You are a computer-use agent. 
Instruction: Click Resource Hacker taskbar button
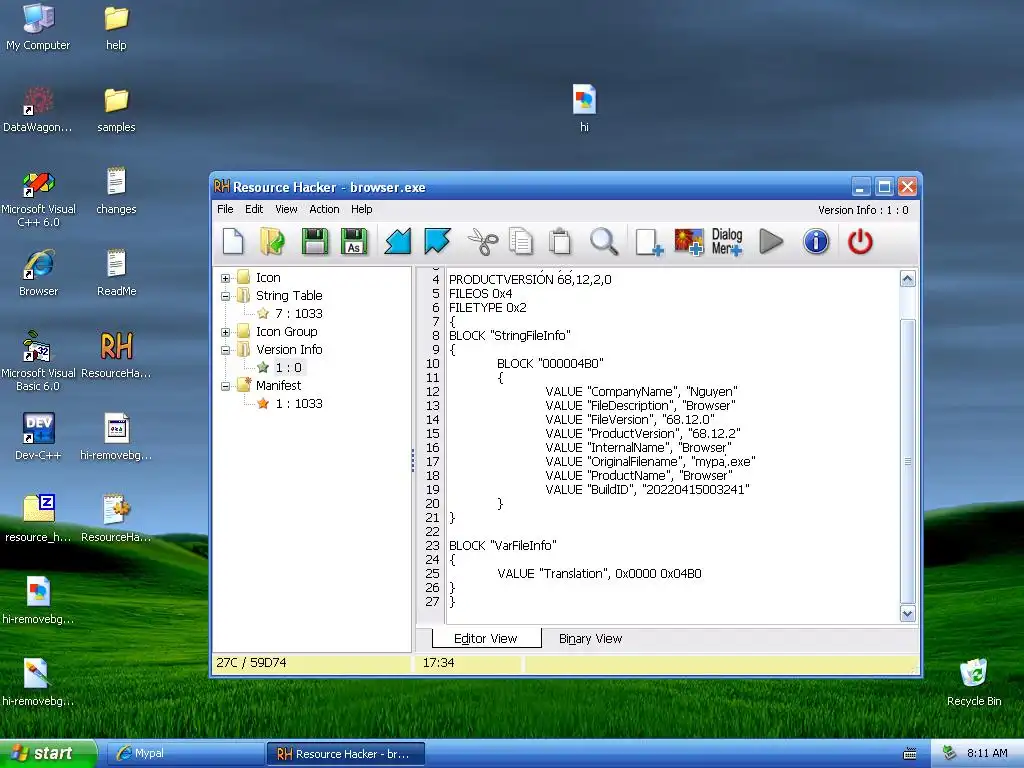click(346, 754)
